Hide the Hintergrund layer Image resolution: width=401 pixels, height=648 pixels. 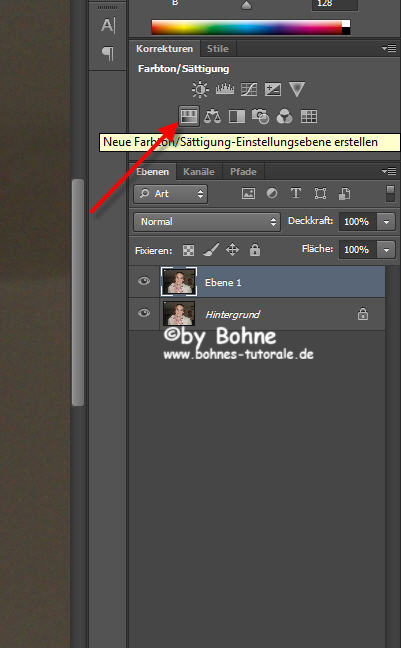tap(144, 313)
